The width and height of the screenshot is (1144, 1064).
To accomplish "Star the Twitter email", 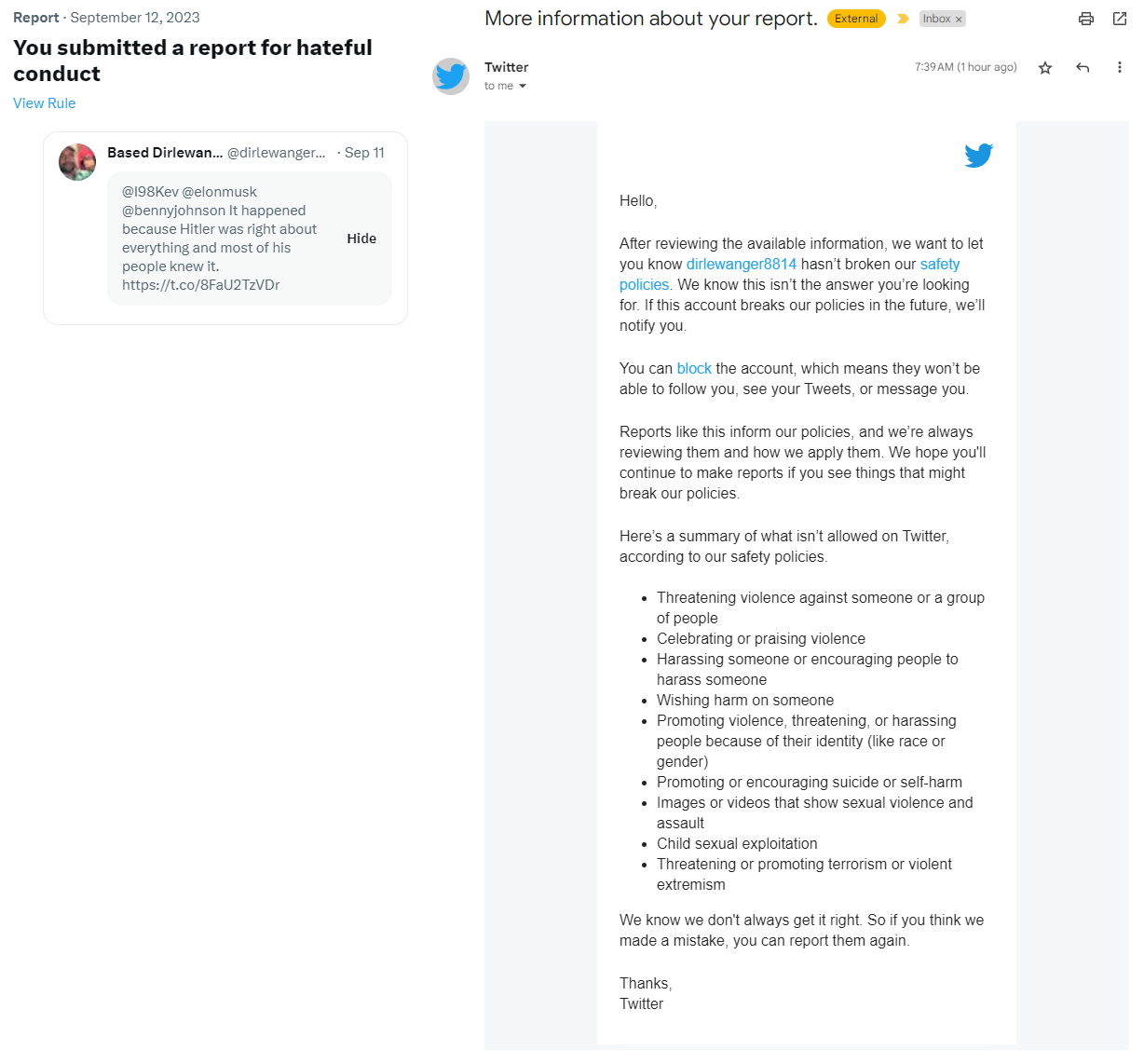I will point(1045,68).
